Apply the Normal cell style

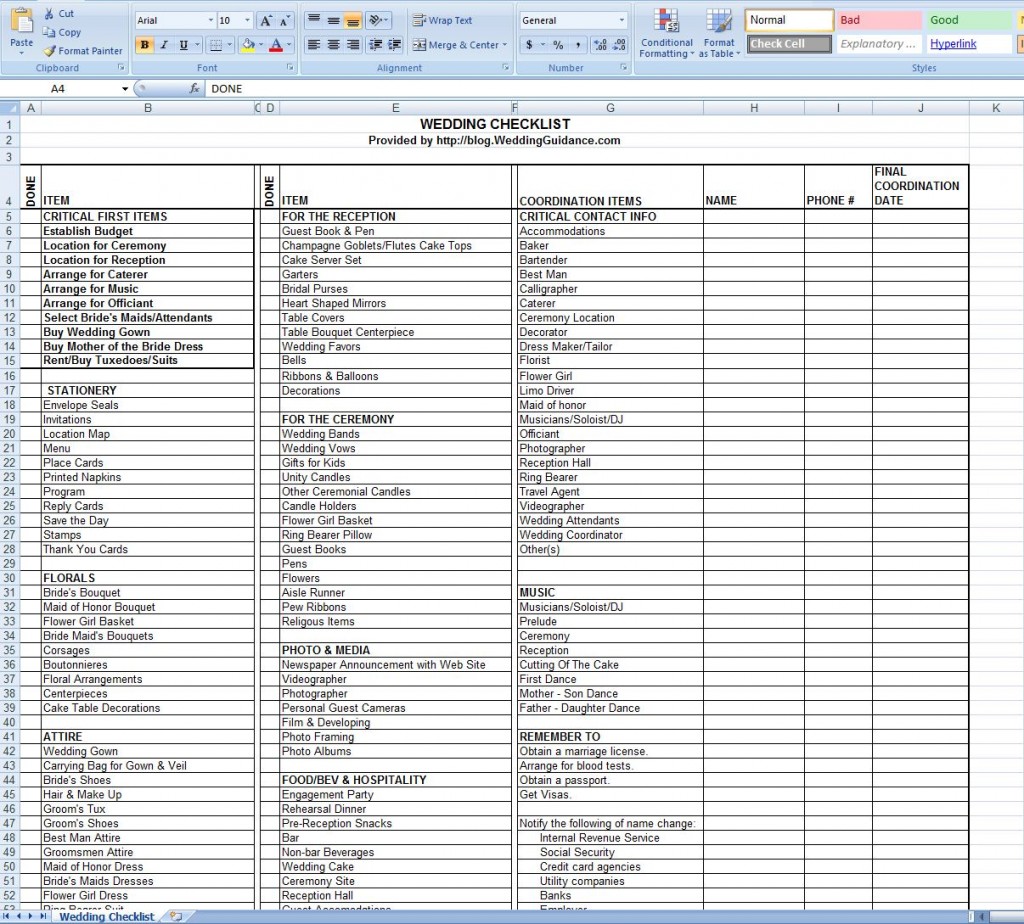click(788, 19)
